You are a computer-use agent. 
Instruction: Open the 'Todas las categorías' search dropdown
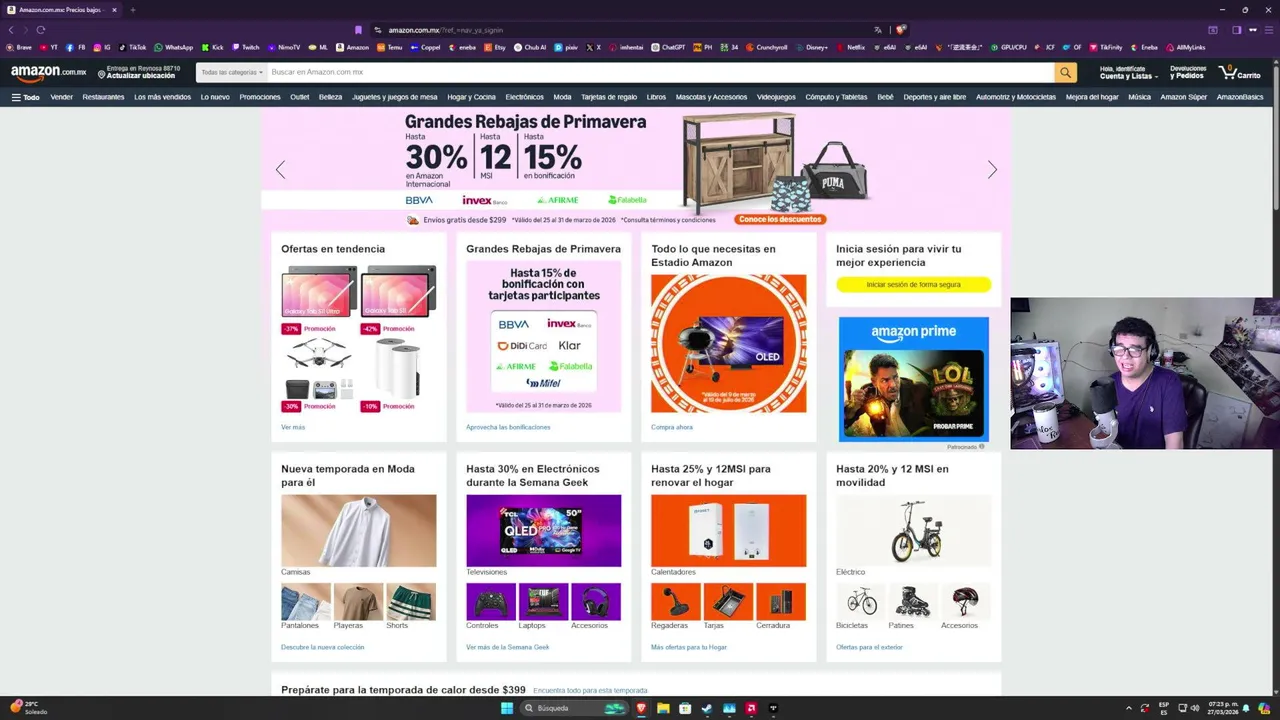coord(232,72)
